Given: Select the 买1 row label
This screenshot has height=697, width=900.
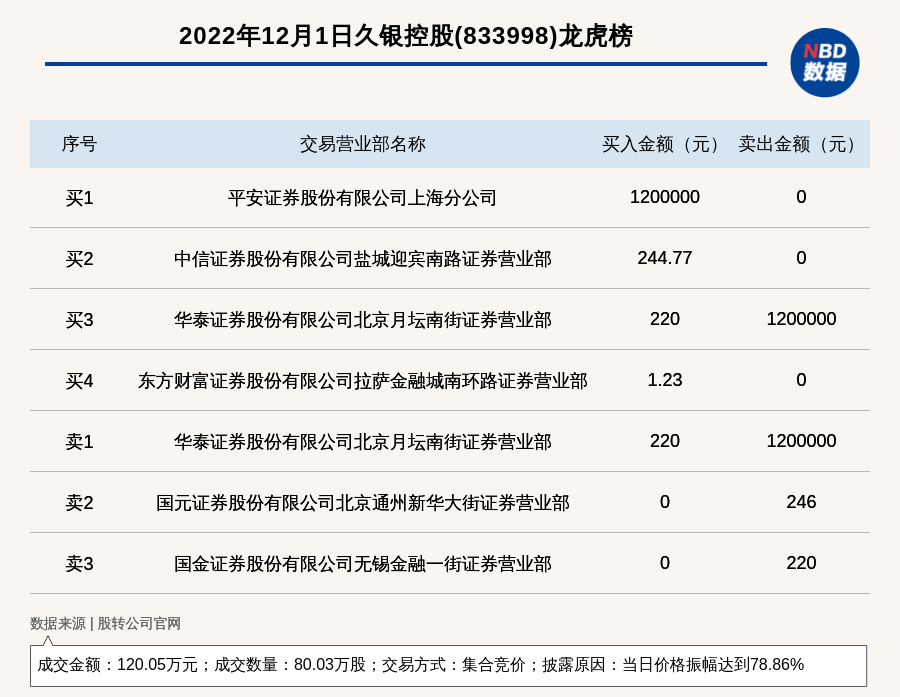Looking at the screenshot, I should tap(79, 198).
